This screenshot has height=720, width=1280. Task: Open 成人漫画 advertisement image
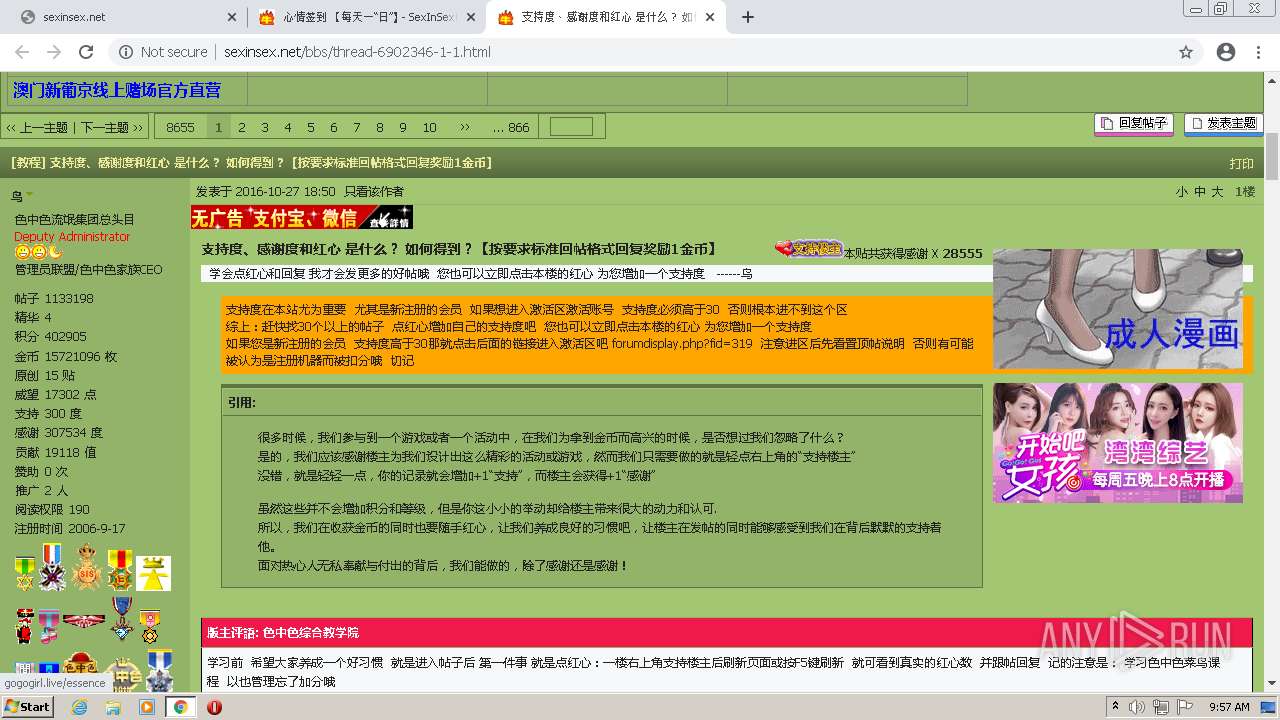tap(1118, 309)
